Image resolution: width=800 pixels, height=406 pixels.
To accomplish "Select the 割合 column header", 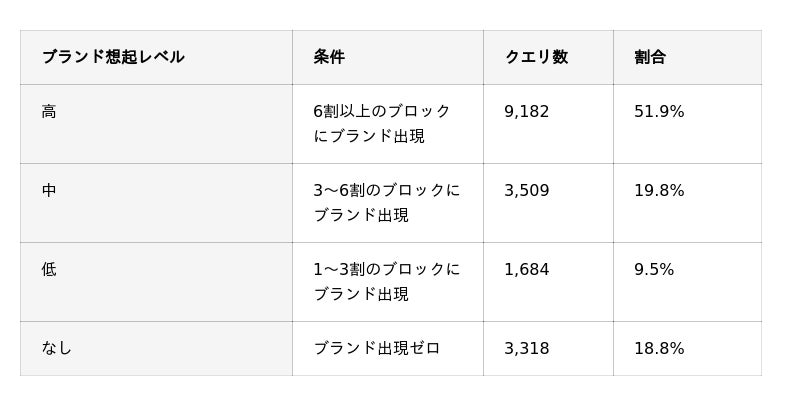I will pos(650,57).
